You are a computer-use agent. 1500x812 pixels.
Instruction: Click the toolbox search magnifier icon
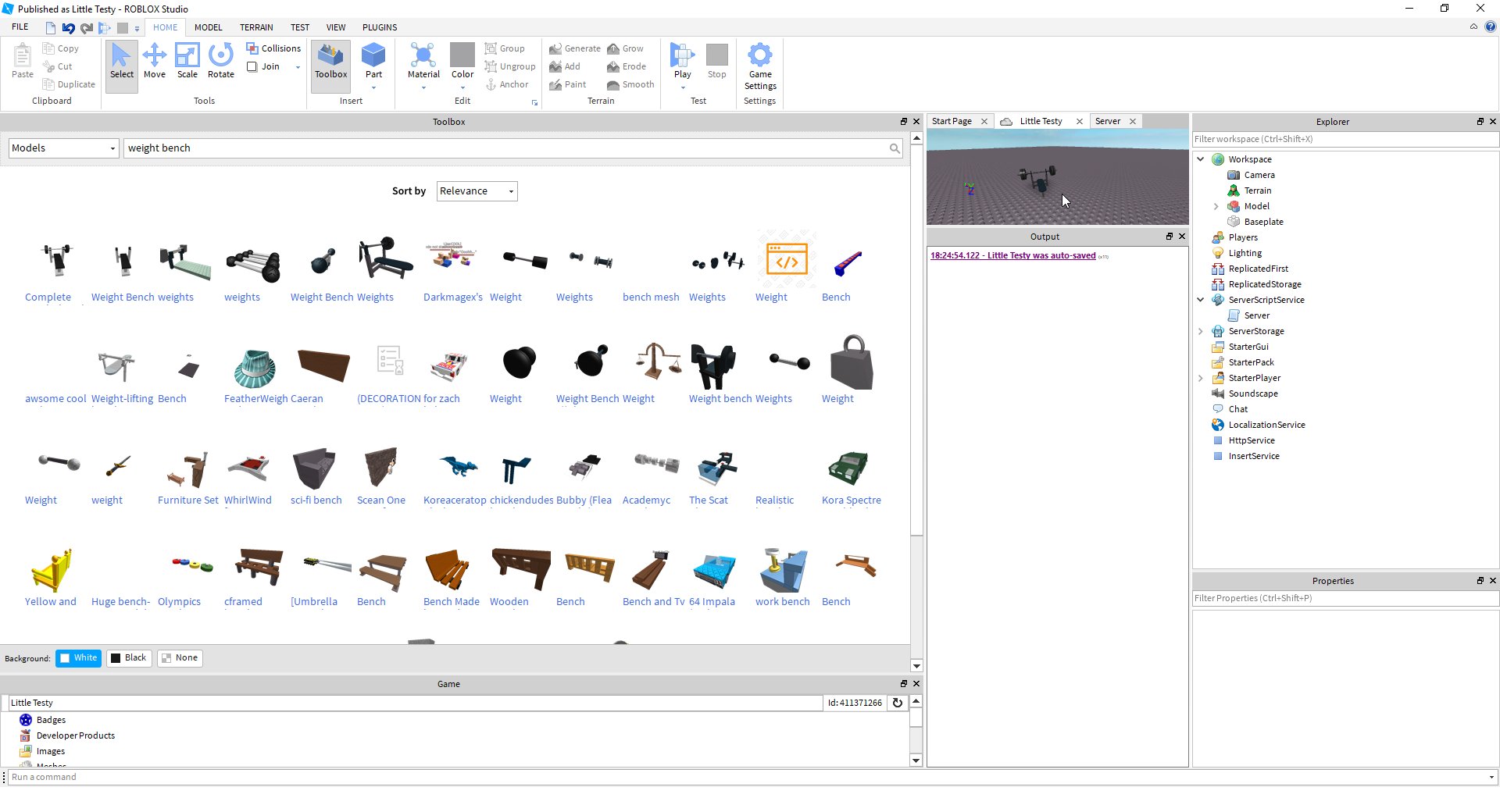pyautogui.click(x=895, y=148)
